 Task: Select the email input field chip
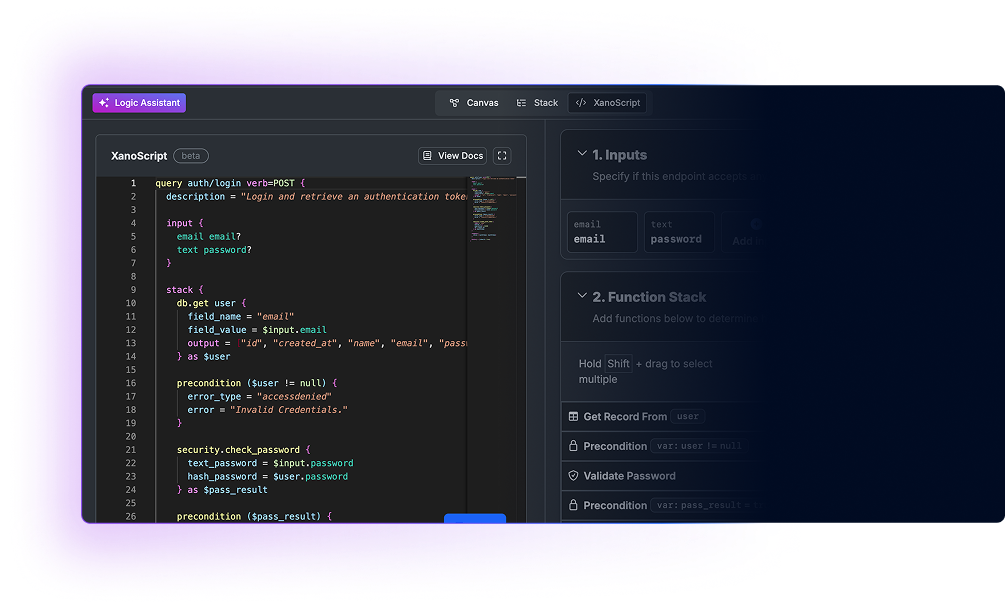(602, 232)
